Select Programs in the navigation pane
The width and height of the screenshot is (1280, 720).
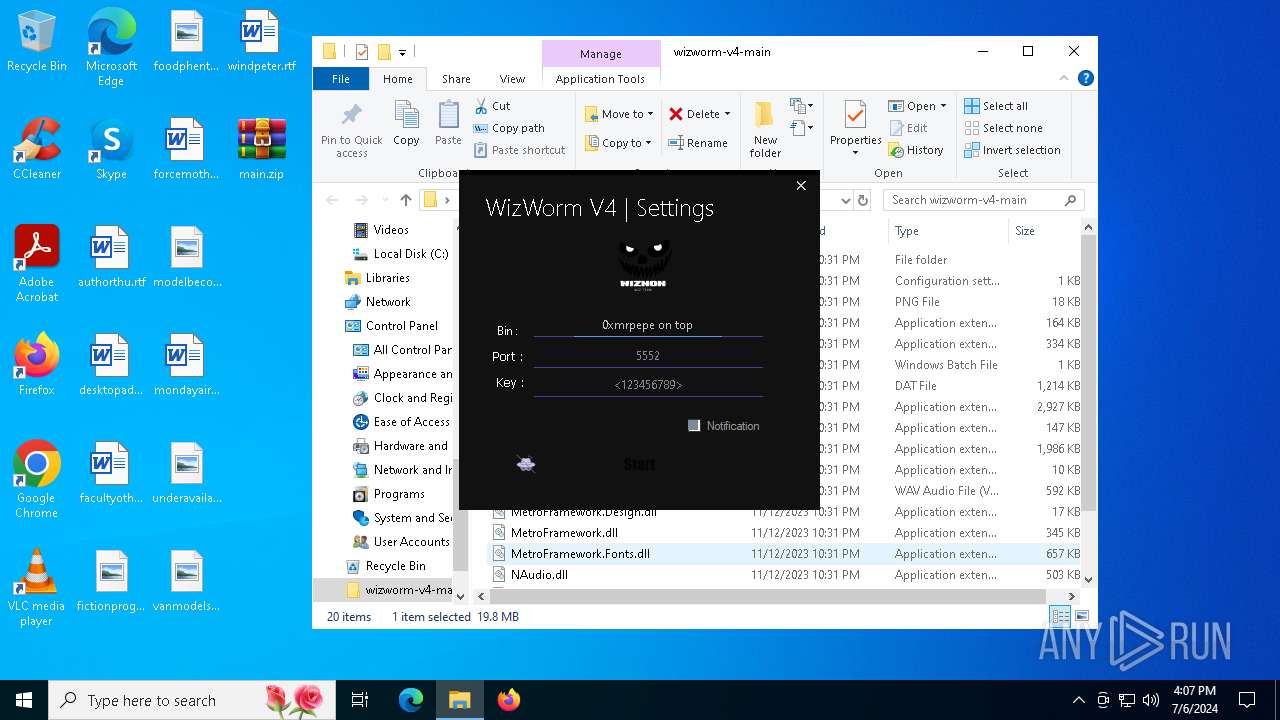pos(399,494)
